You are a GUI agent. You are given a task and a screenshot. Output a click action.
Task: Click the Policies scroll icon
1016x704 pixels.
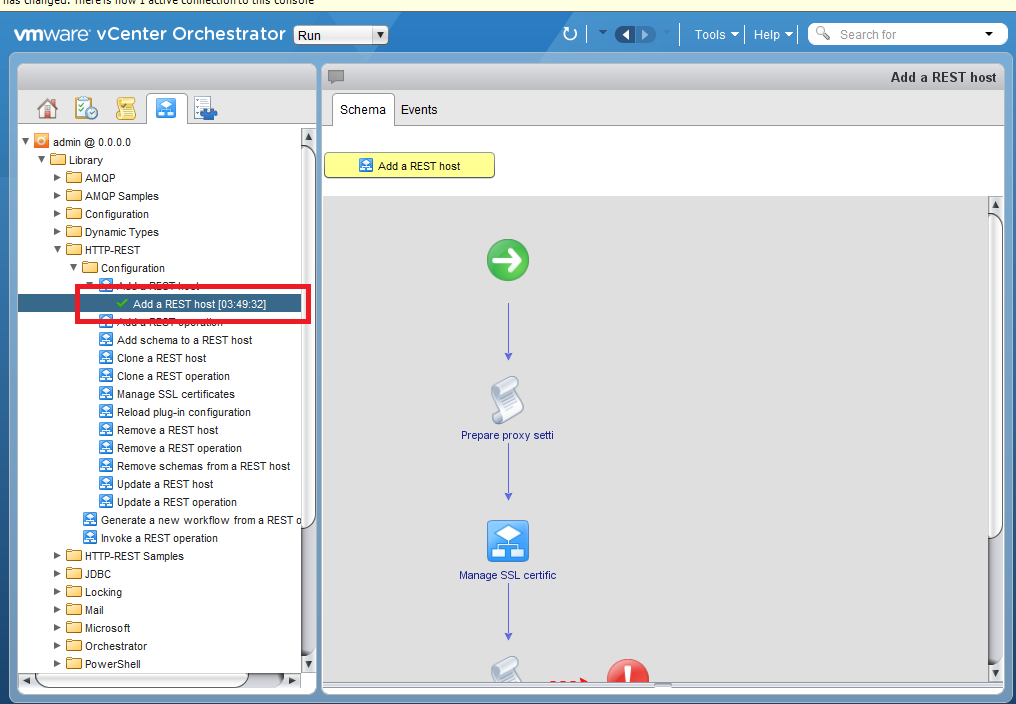click(x=124, y=107)
